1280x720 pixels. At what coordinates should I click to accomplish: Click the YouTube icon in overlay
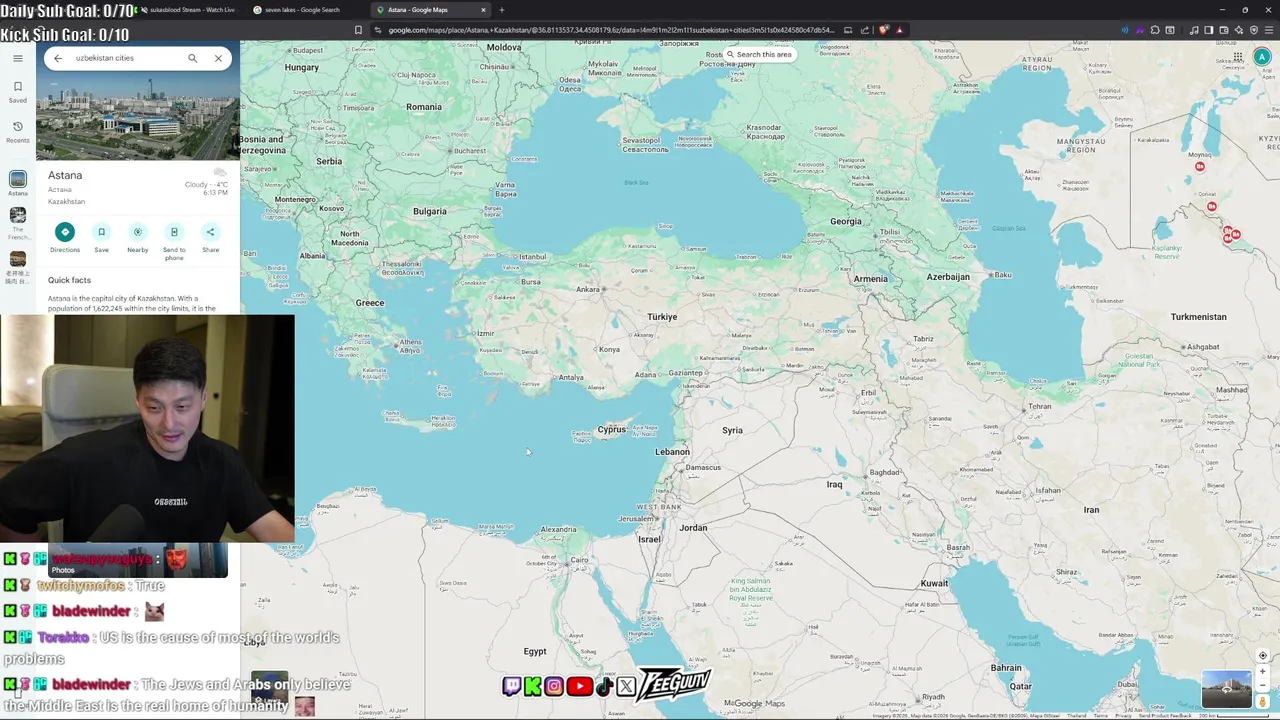click(x=579, y=686)
